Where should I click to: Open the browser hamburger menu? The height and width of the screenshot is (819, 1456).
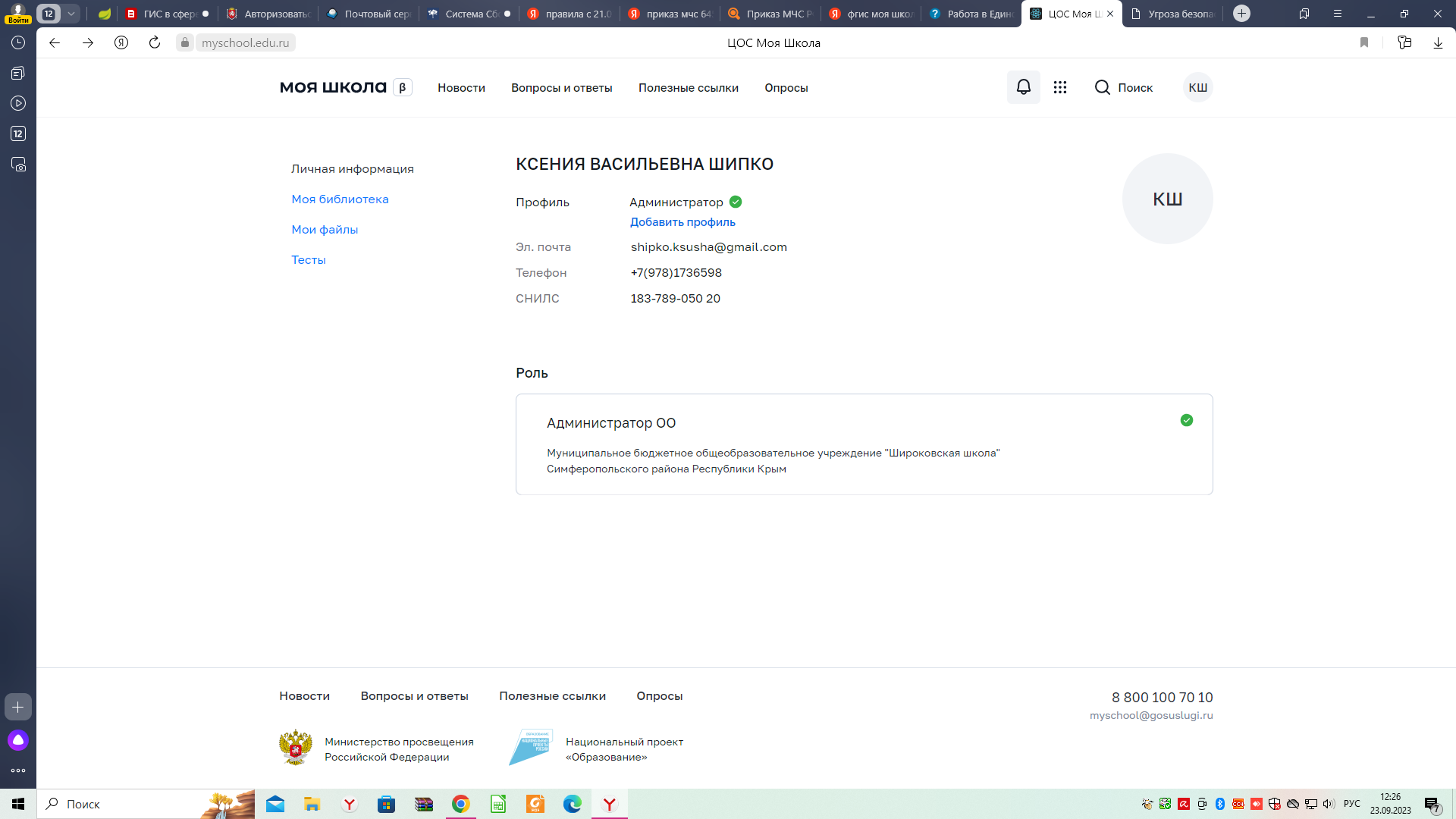[1338, 14]
